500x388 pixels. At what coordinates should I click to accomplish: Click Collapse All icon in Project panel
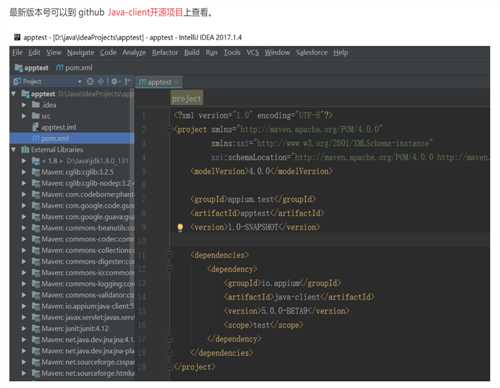pos(101,82)
